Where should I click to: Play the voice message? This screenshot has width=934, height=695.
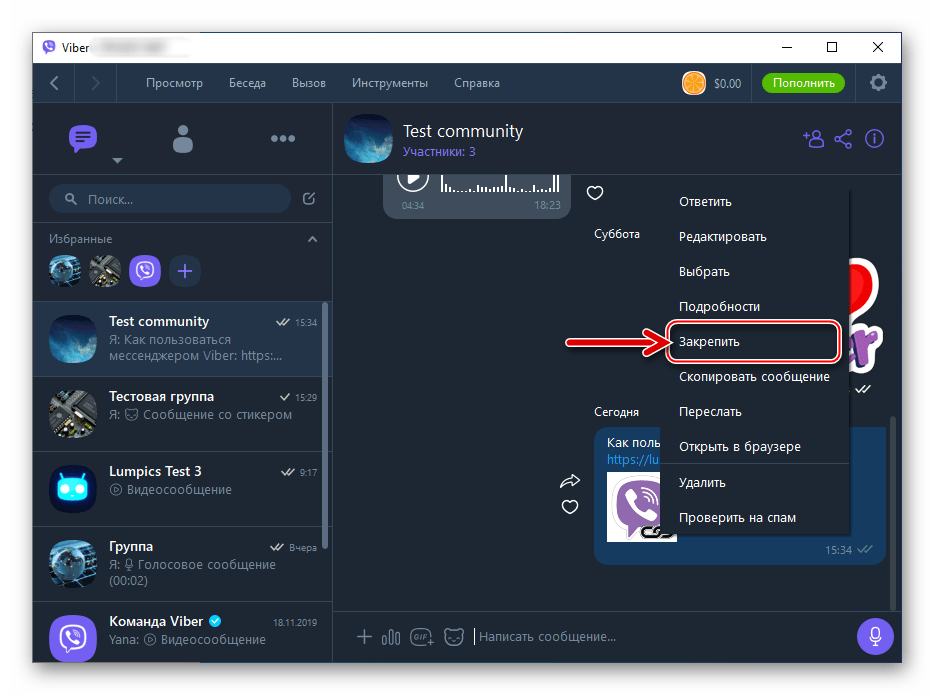point(413,179)
